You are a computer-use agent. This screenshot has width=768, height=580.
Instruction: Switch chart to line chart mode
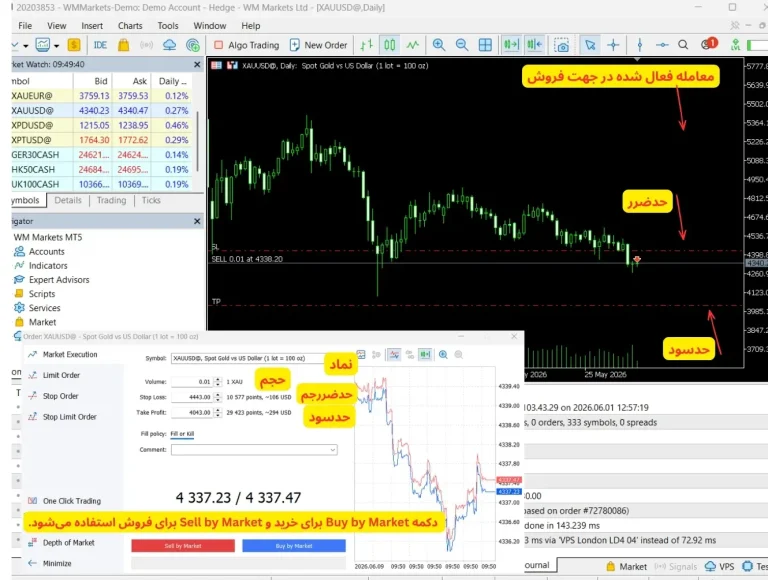(412, 45)
